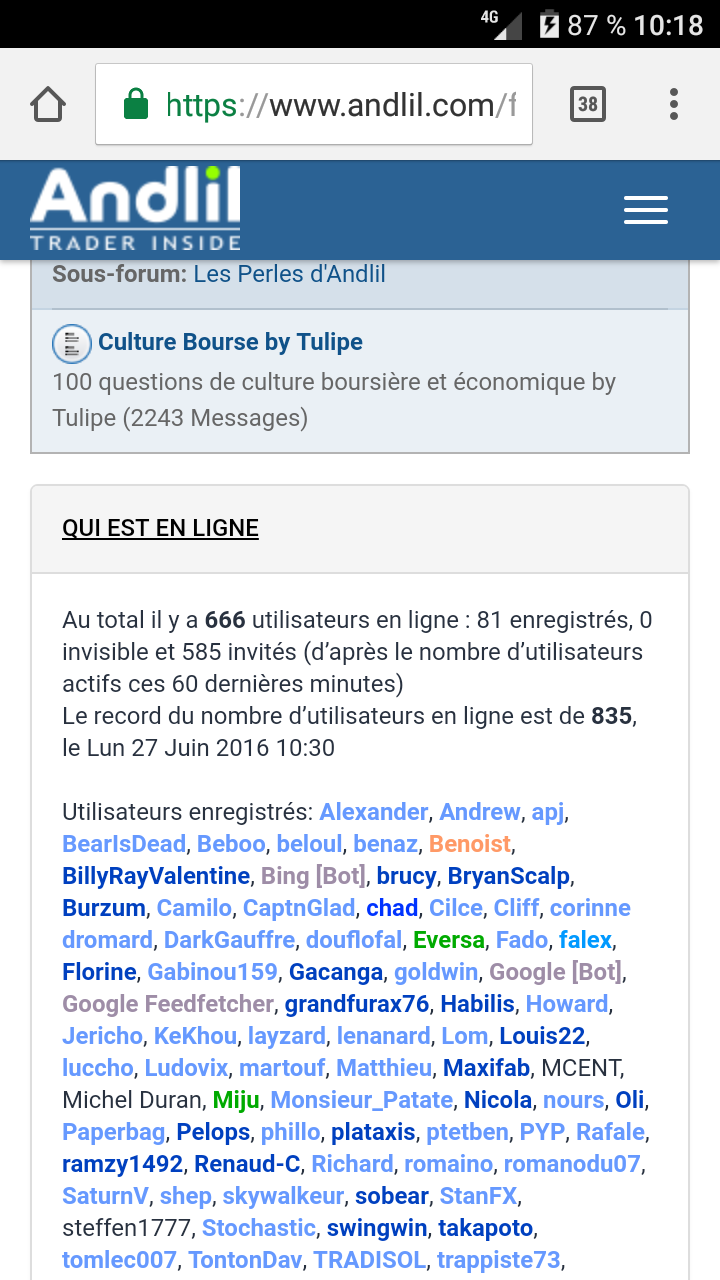Click the Andlil Trader Inside logo
This screenshot has height=1280, width=720.
(x=136, y=210)
